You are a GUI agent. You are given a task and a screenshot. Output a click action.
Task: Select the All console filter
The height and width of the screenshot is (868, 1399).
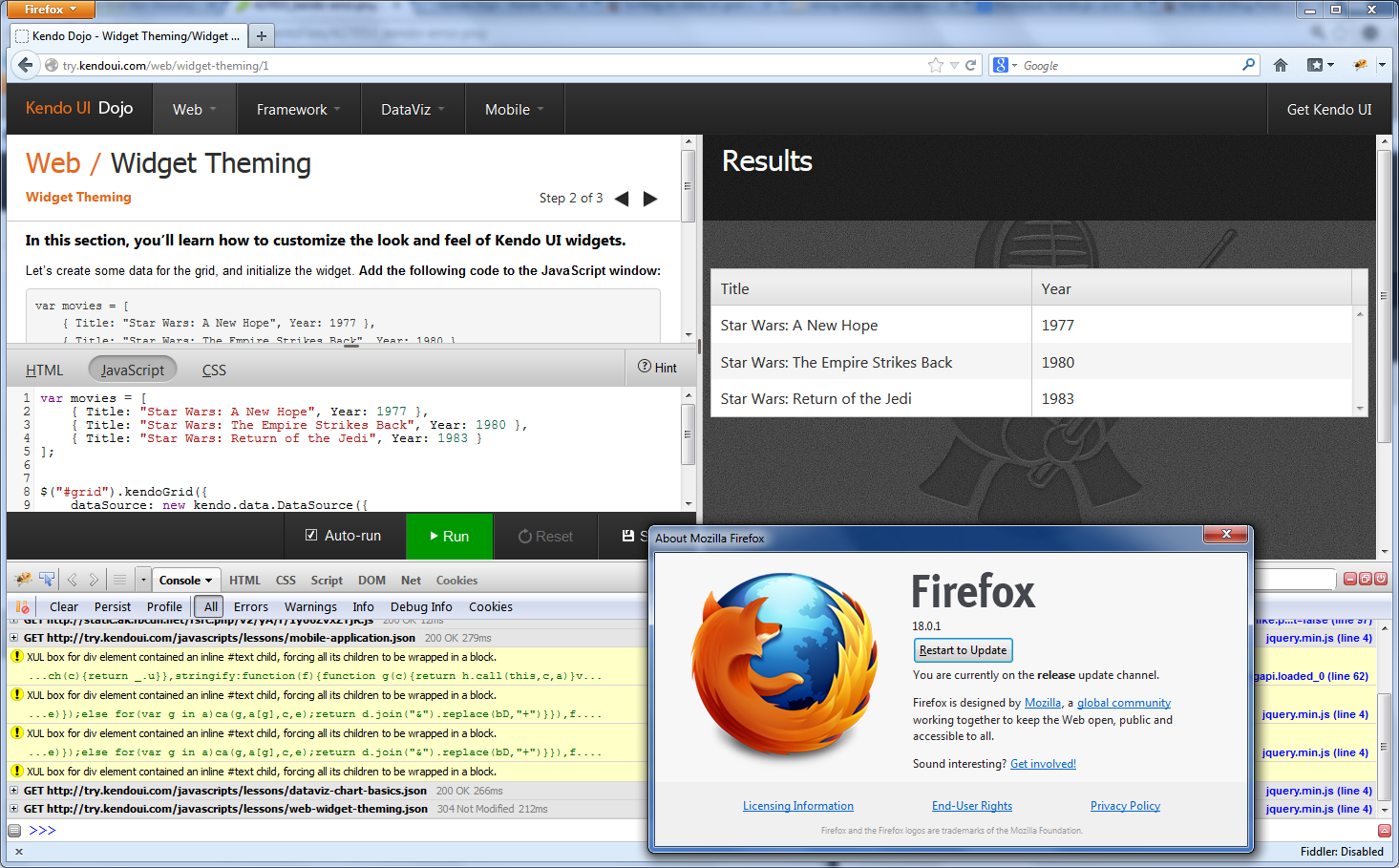tap(210, 606)
